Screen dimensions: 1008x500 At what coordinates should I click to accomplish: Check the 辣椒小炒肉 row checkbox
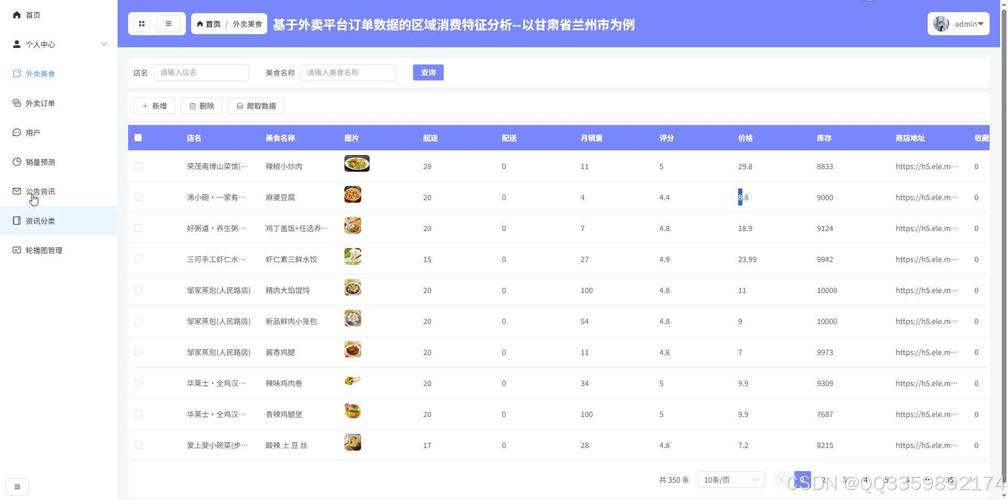click(x=138, y=166)
